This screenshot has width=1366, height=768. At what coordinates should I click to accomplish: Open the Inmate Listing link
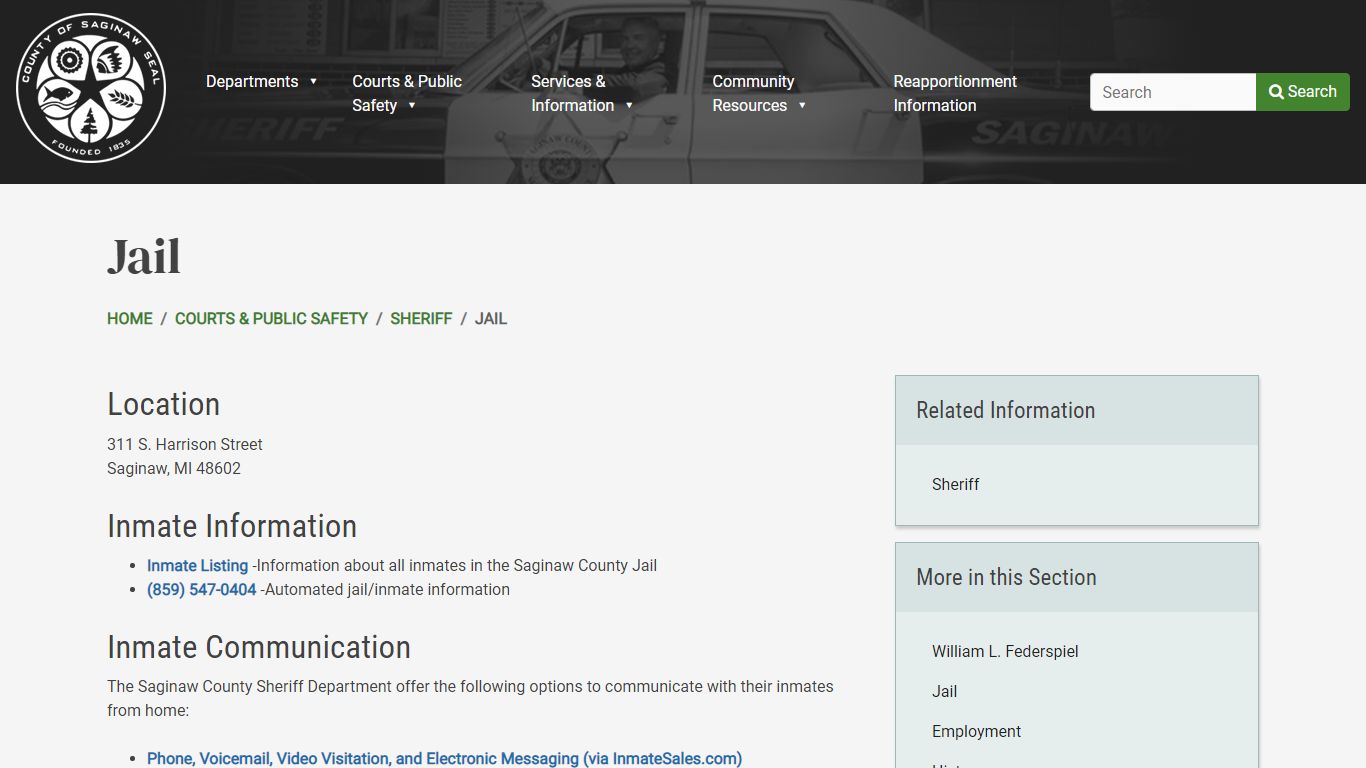197,565
